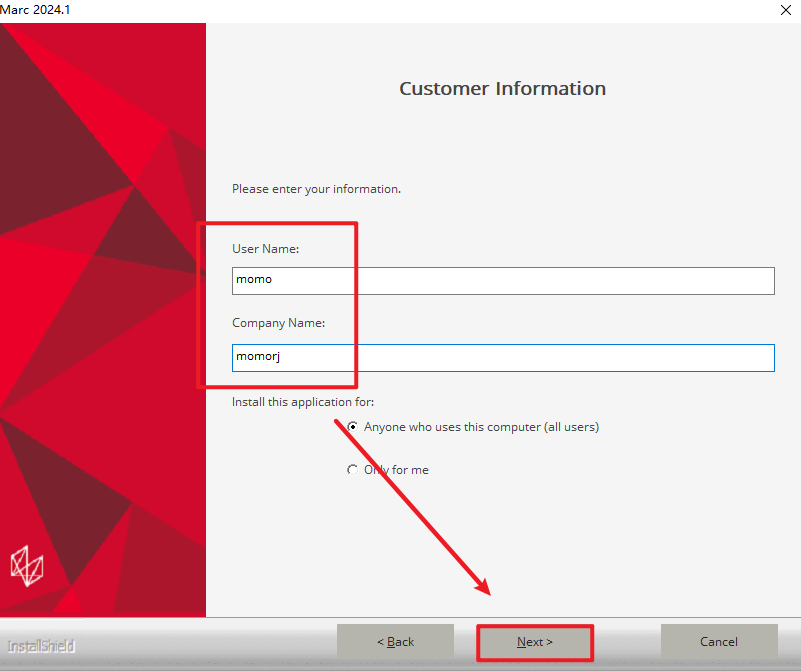Close the Marc 2024.1 installer window
801x671 pixels.
785,9
